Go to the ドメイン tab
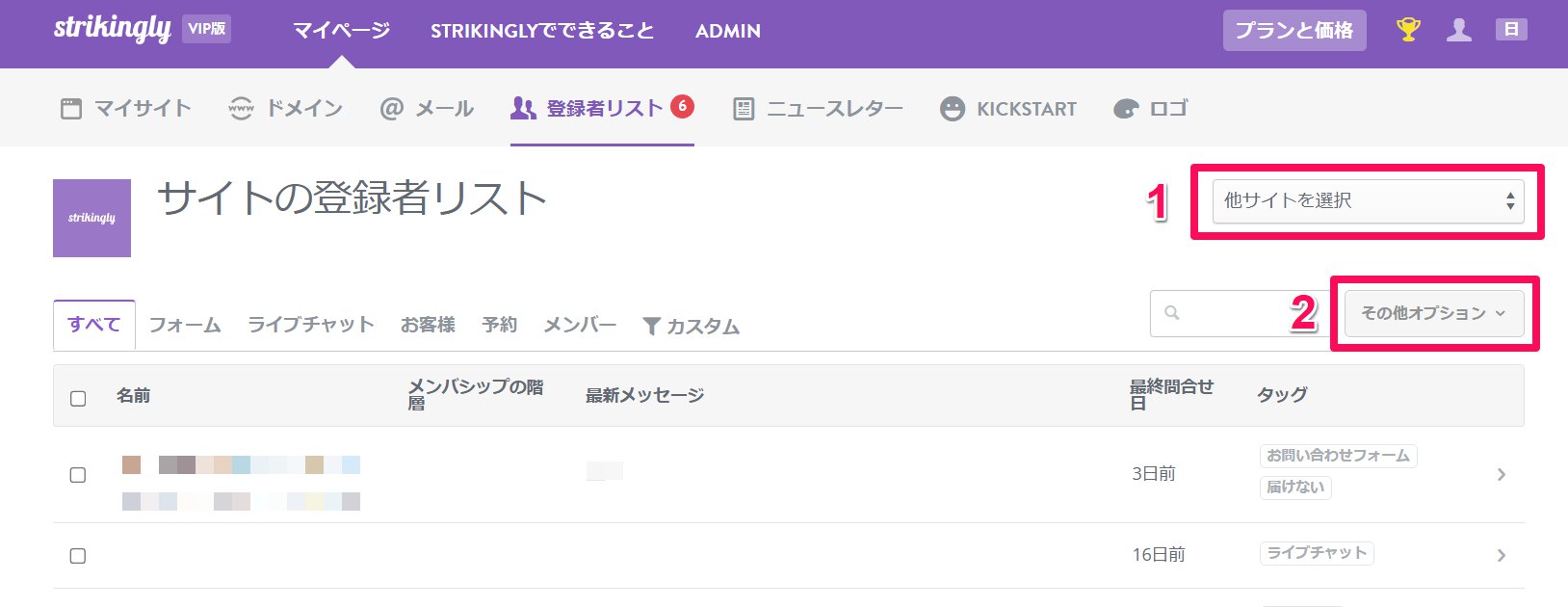Viewport: 1568px width, 607px height. click(x=285, y=109)
